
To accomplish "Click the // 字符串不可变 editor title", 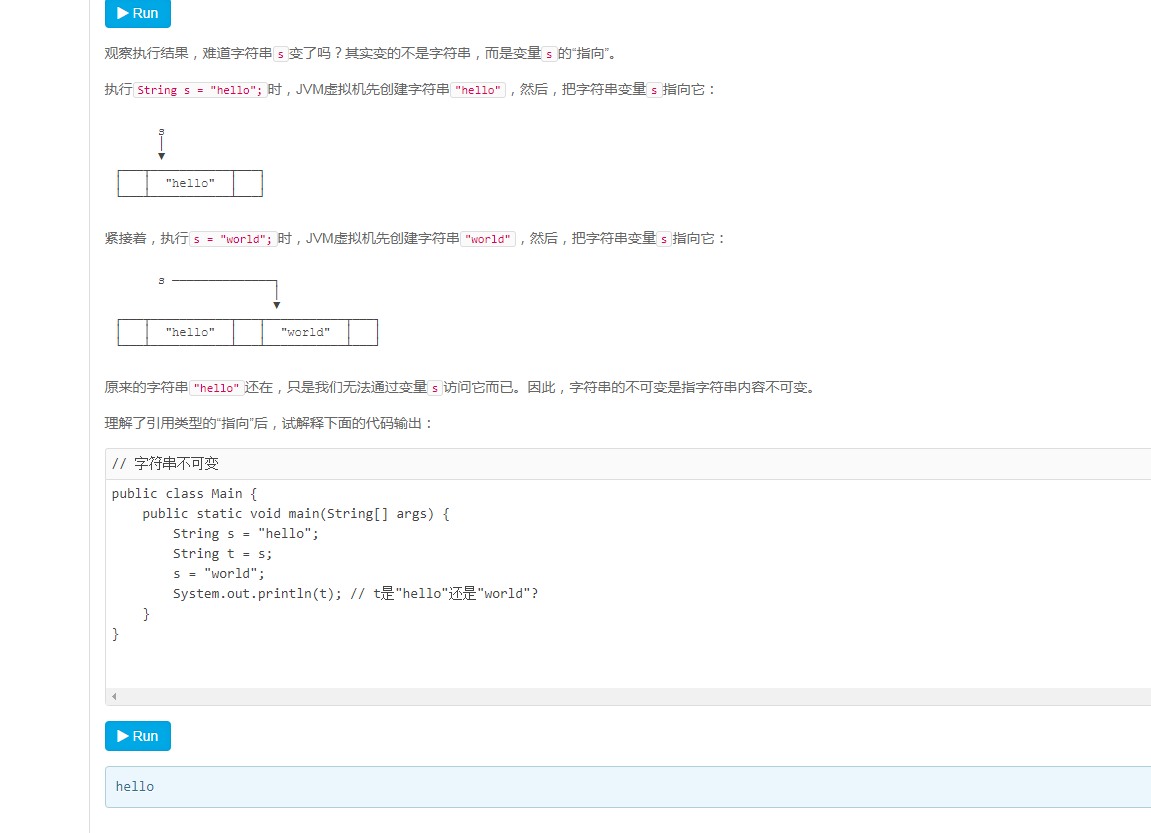I will (165, 464).
